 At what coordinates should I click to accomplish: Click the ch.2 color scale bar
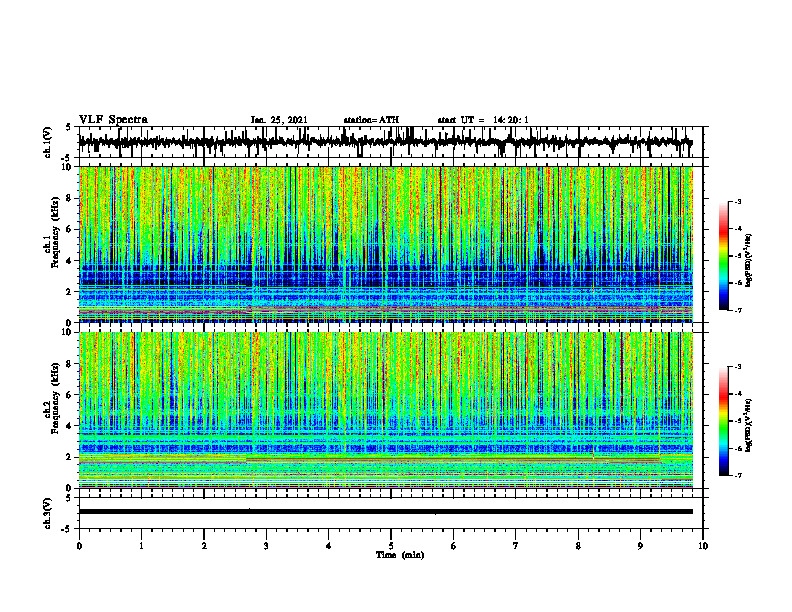(x=724, y=421)
